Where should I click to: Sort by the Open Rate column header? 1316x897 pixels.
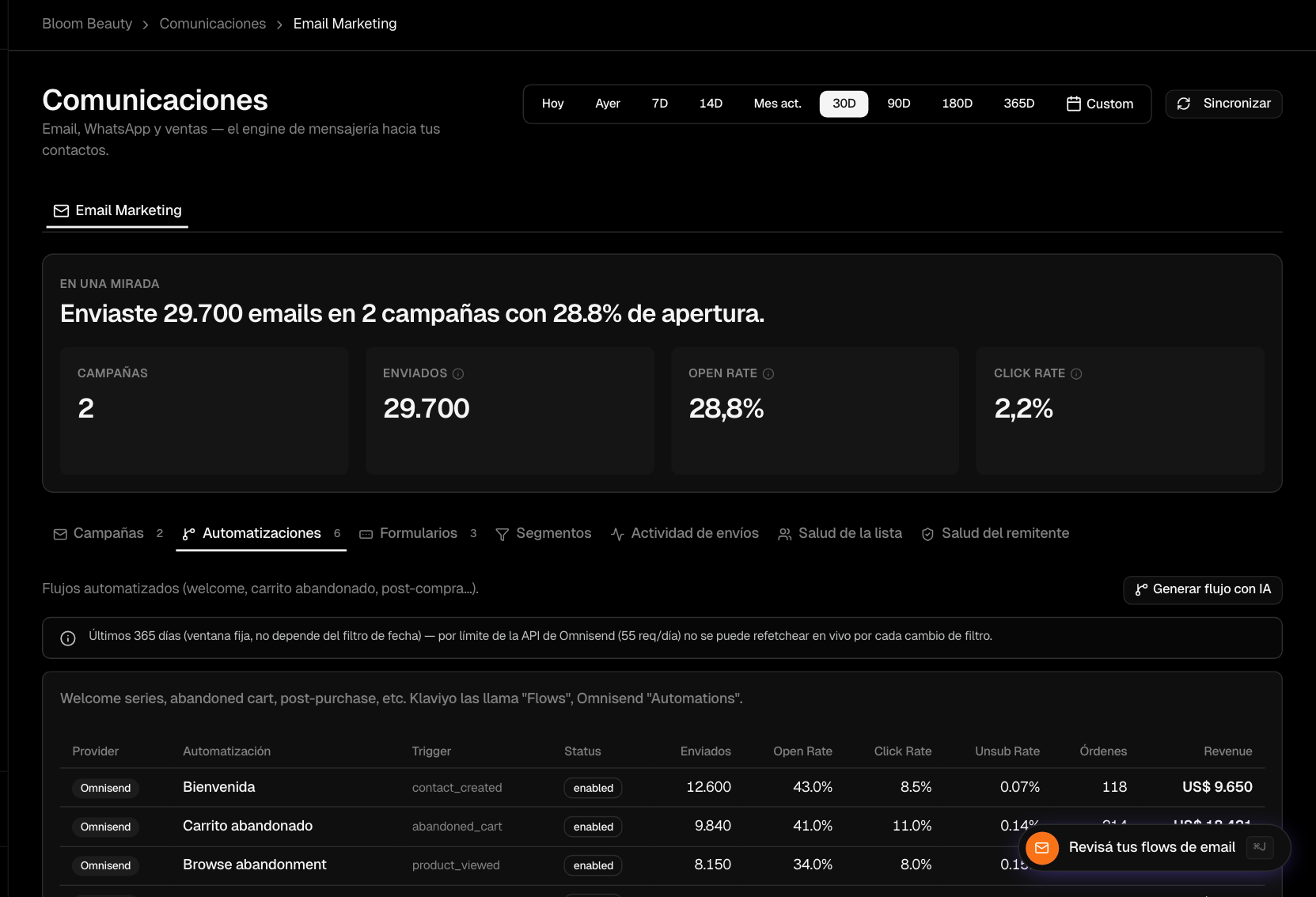[x=802, y=751]
